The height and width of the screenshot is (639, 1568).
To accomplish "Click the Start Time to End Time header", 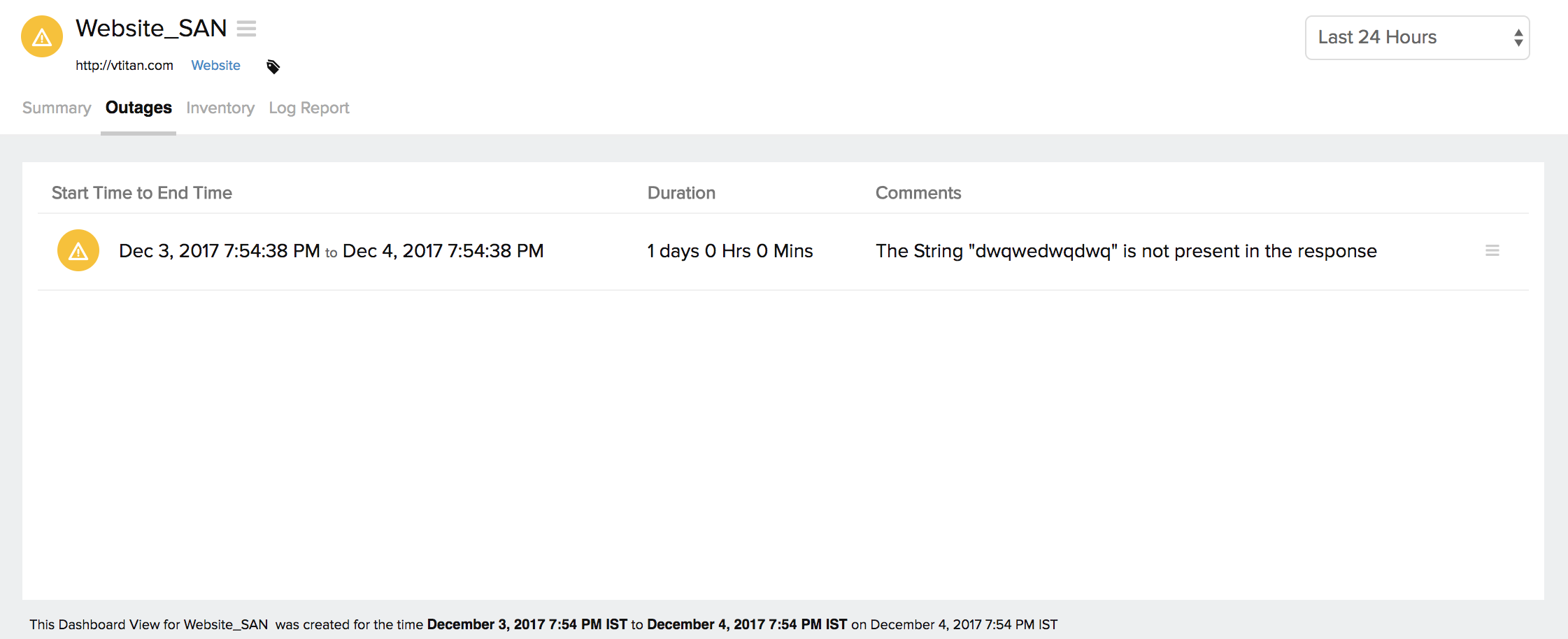I will click(x=142, y=193).
